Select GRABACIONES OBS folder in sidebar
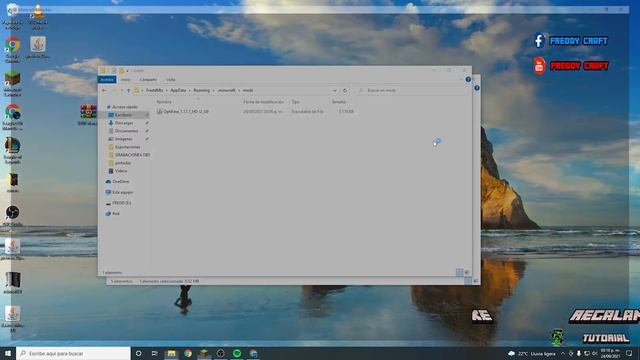 pos(132,155)
